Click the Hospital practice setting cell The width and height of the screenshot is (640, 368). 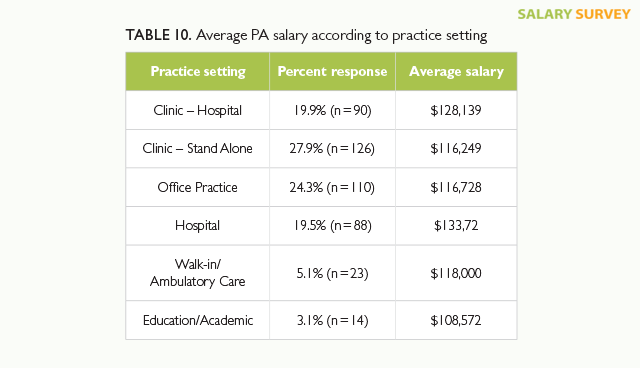point(198,226)
